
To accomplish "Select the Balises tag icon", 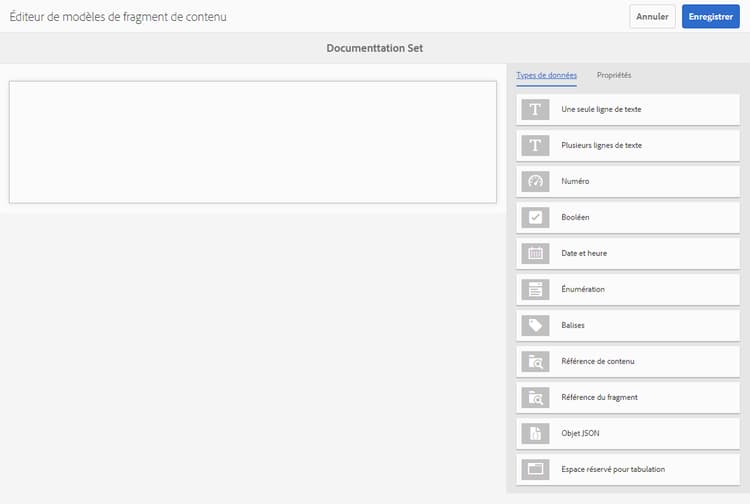I will click(x=535, y=326).
